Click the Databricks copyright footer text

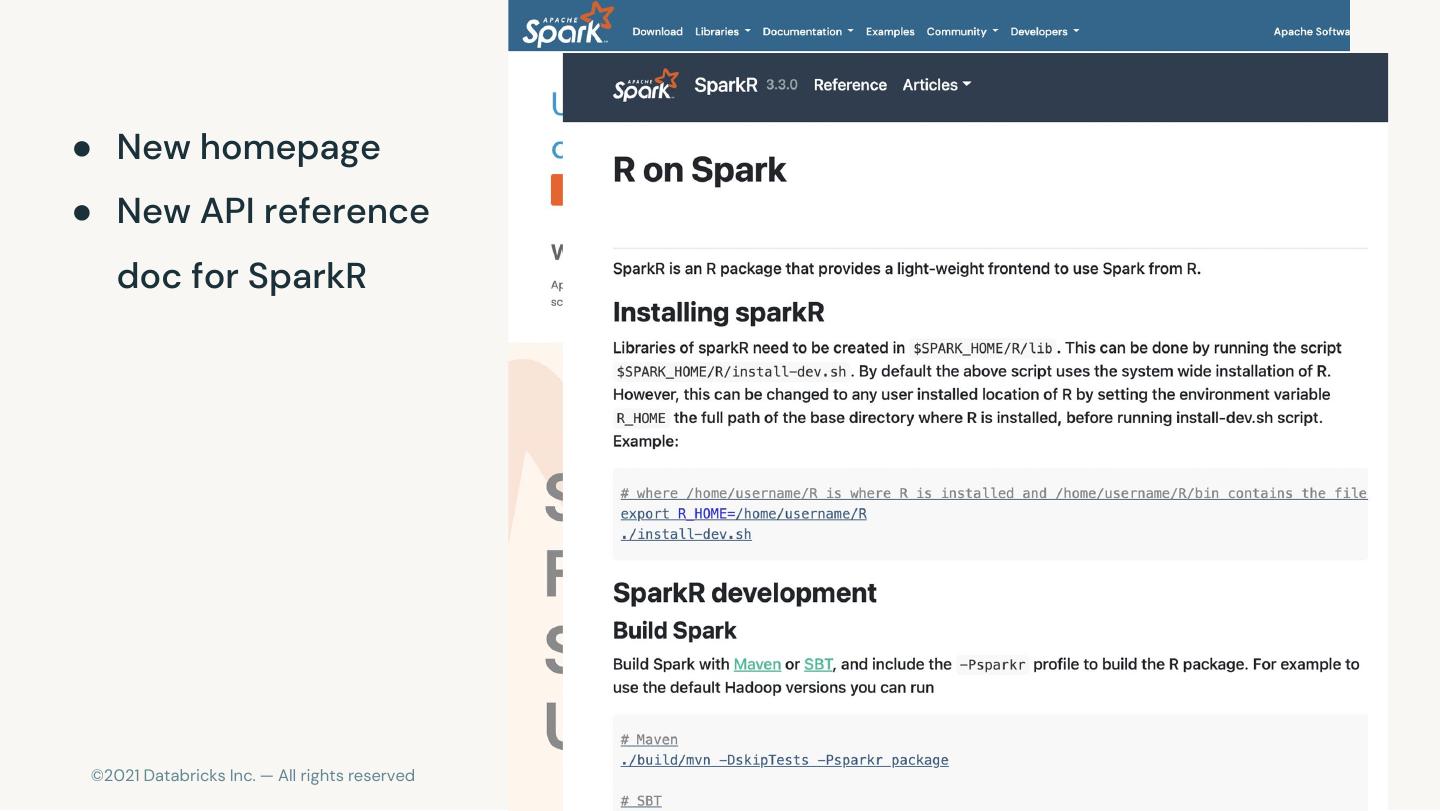pos(253,776)
